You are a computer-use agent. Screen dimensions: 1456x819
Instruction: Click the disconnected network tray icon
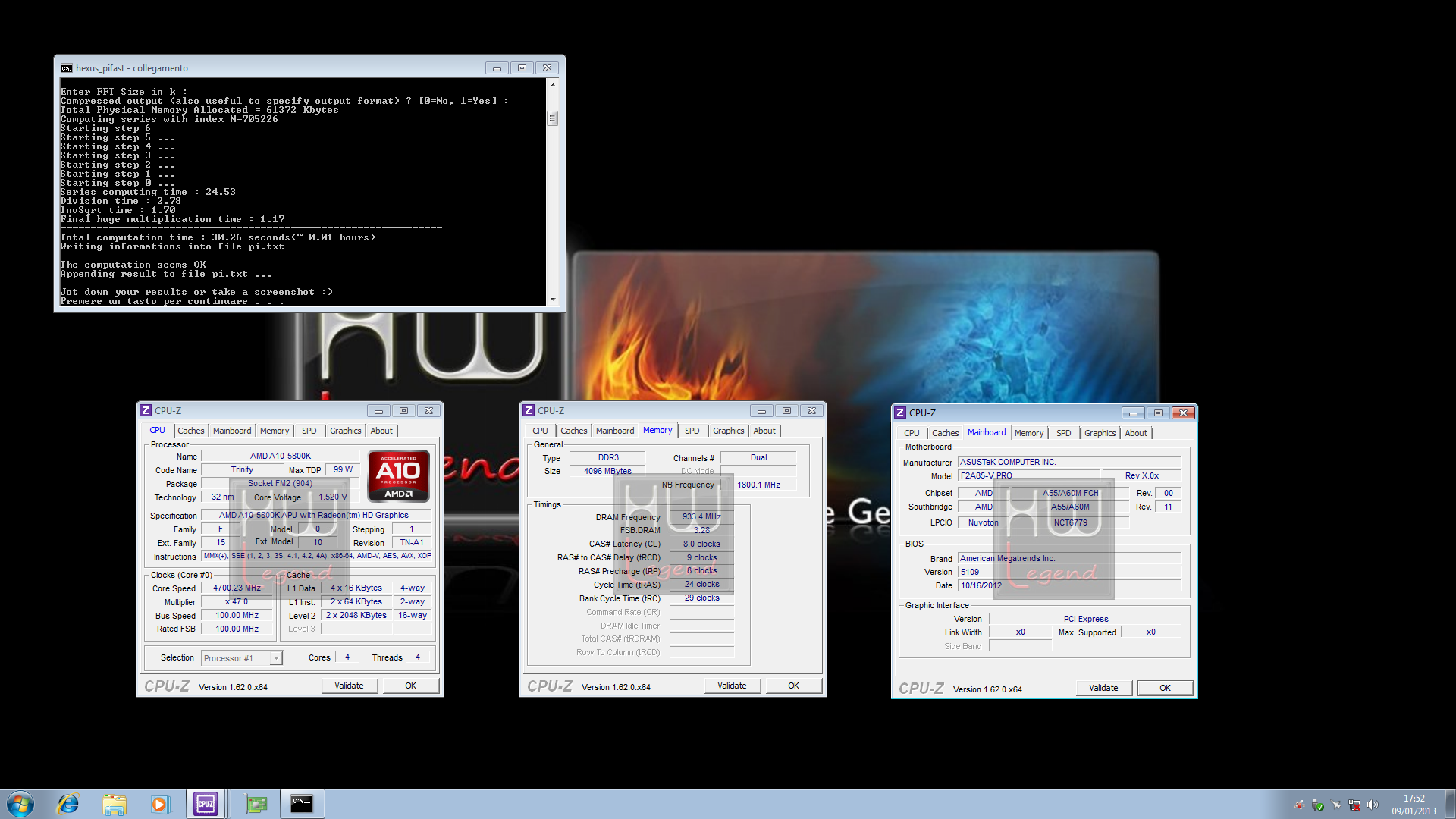(x=1354, y=805)
